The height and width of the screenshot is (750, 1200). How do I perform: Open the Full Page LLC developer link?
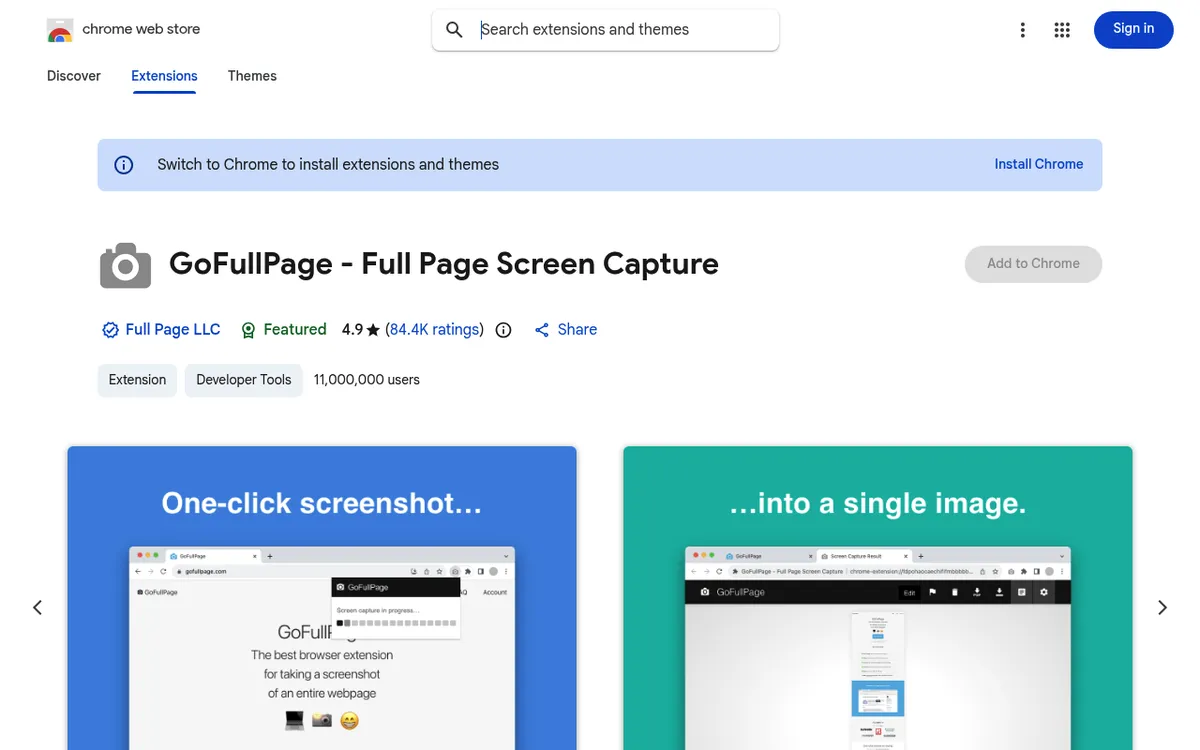point(172,330)
